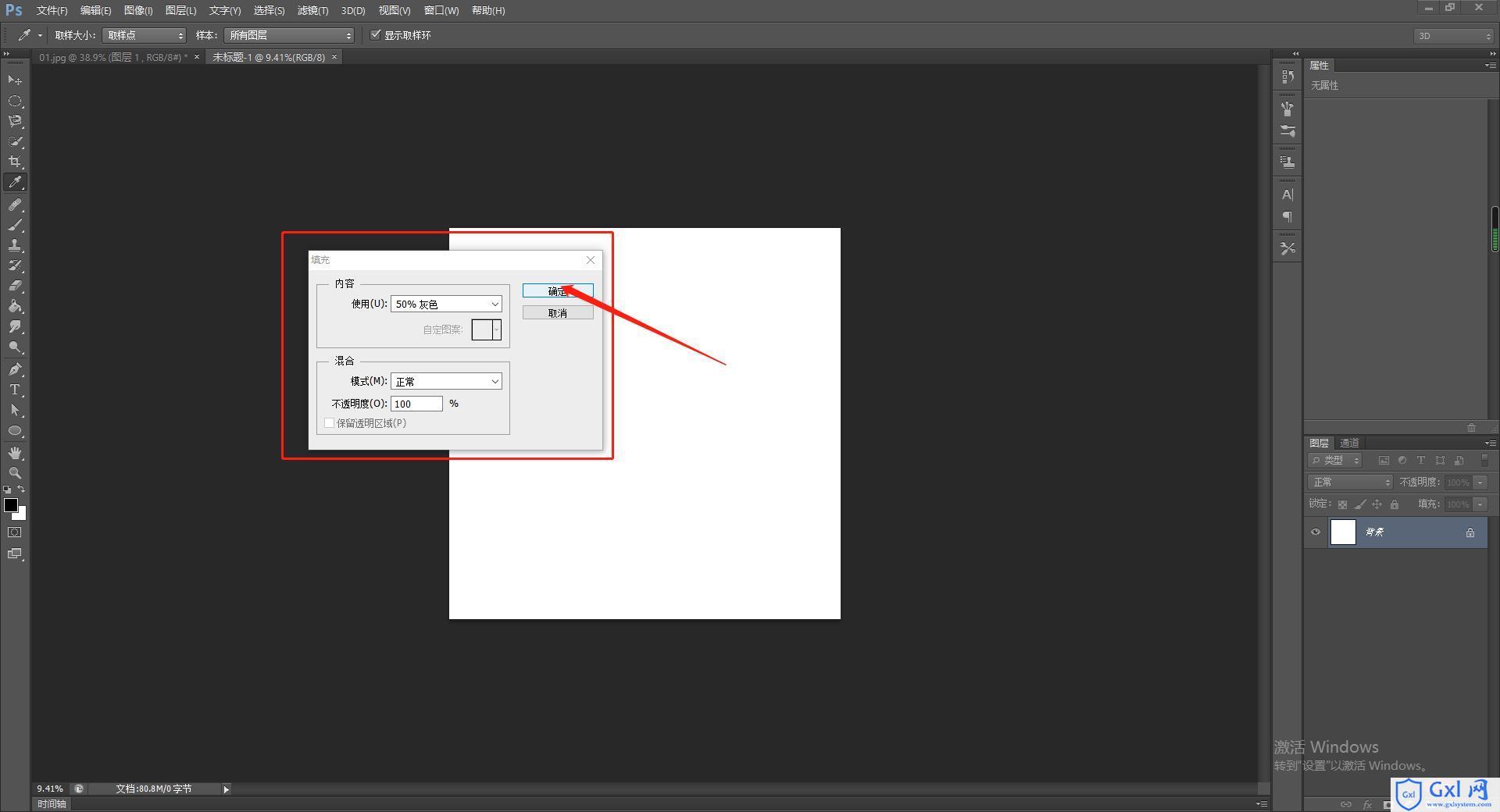Open the Character panel icon

[x=1287, y=194]
